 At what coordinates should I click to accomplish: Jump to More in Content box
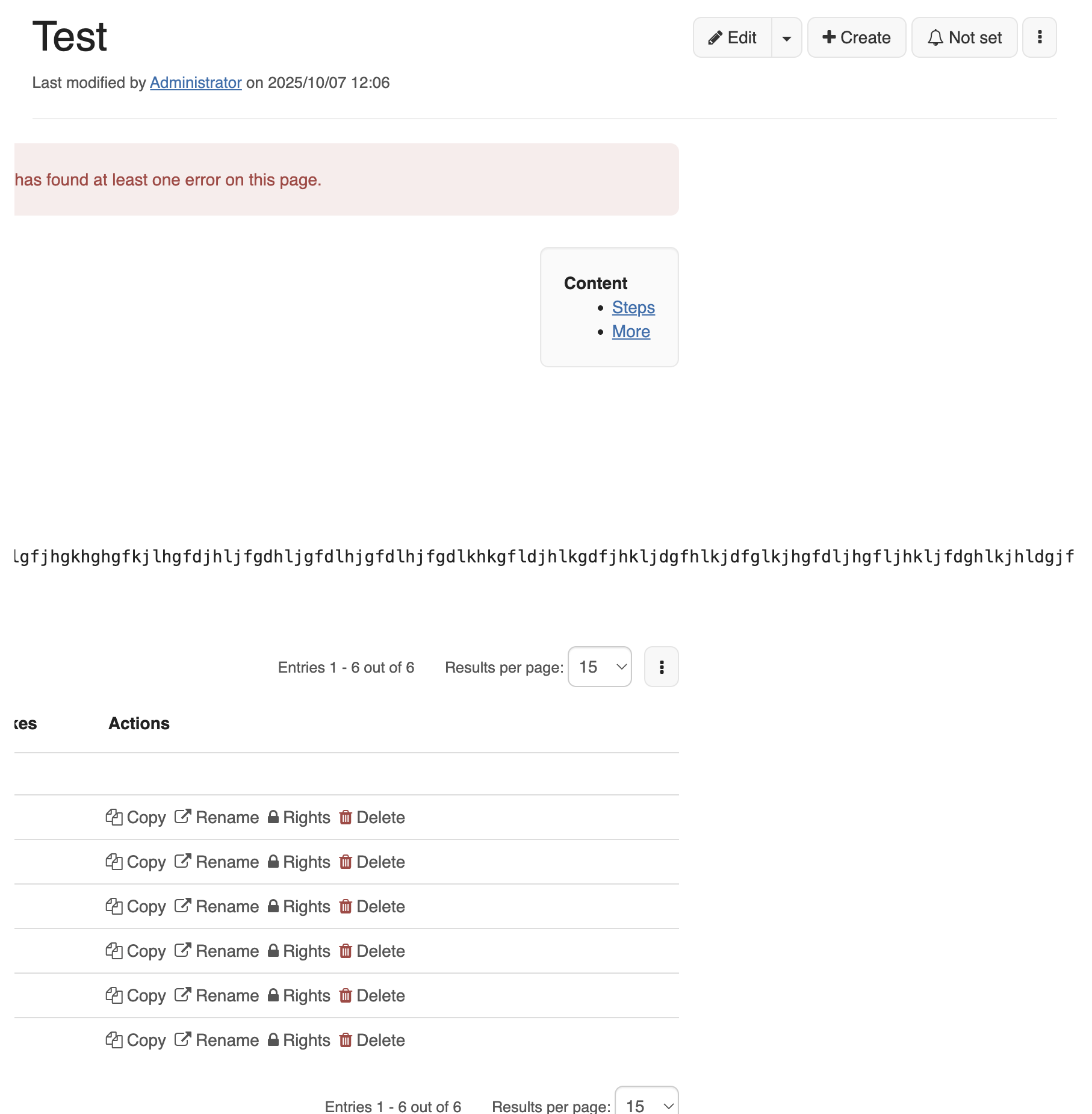[631, 331]
